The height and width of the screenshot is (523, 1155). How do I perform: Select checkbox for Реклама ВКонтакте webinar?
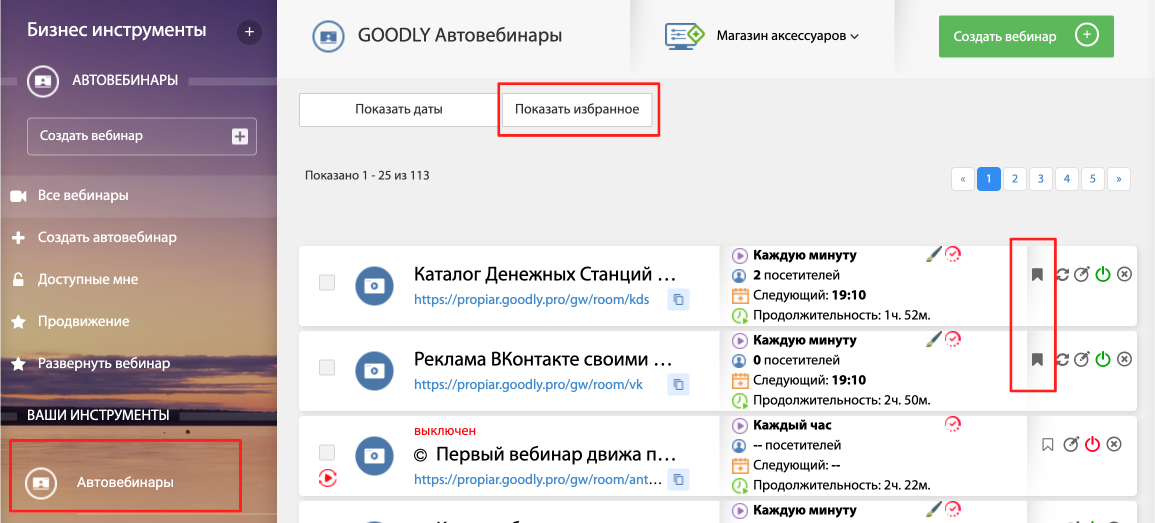click(327, 367)
